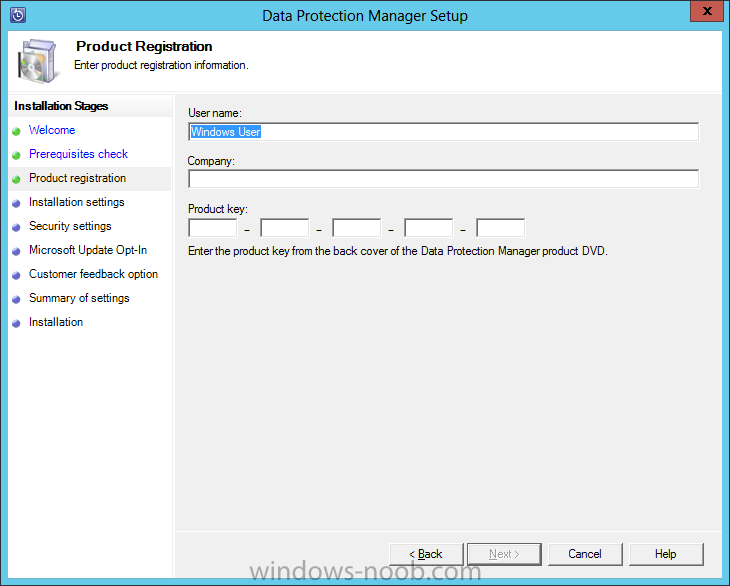
Task: Click the blue bullet beside Security settings
Action: [16, 227]
